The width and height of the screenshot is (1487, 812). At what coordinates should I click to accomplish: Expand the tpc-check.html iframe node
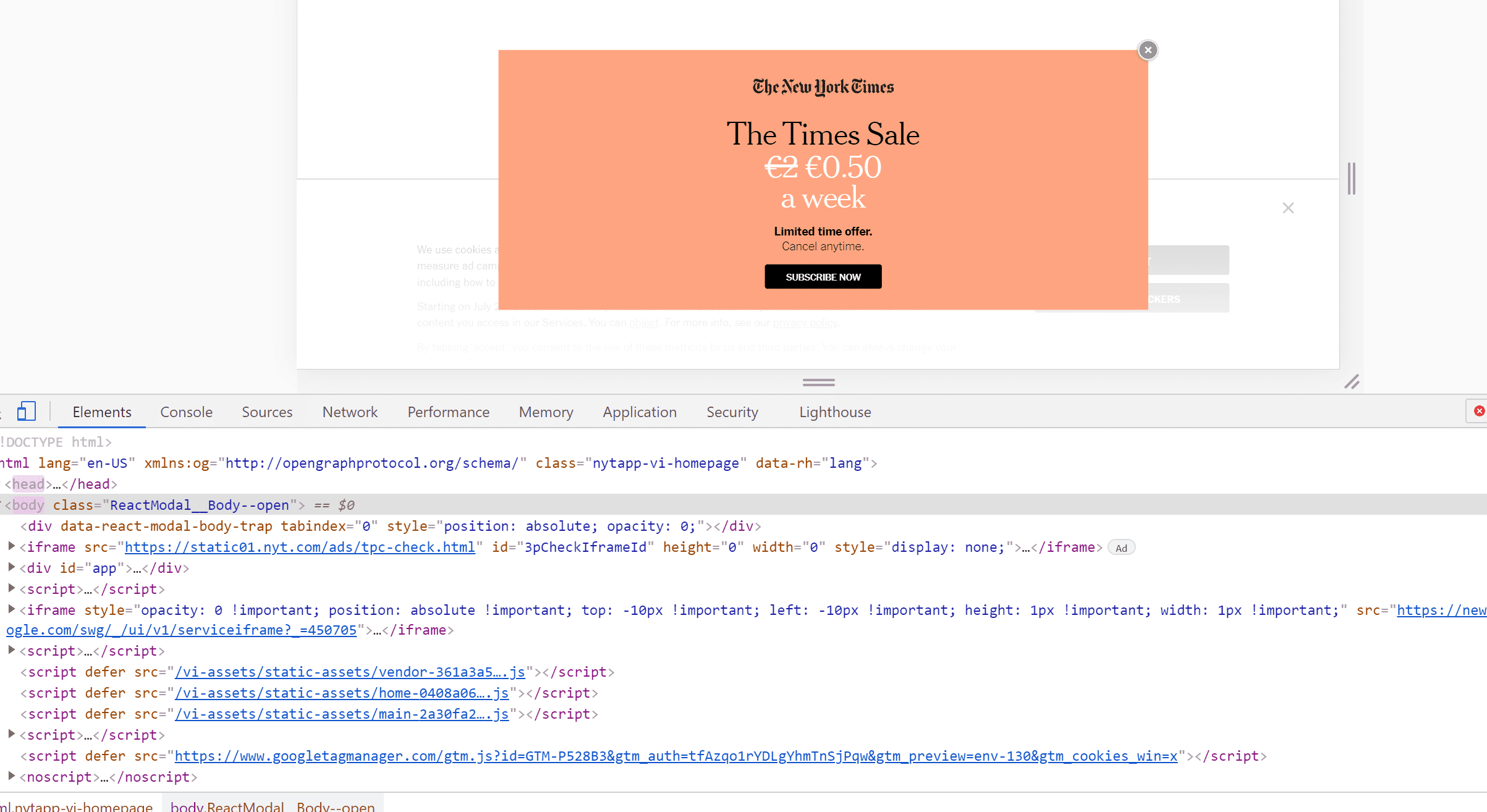tap(11, 546)
